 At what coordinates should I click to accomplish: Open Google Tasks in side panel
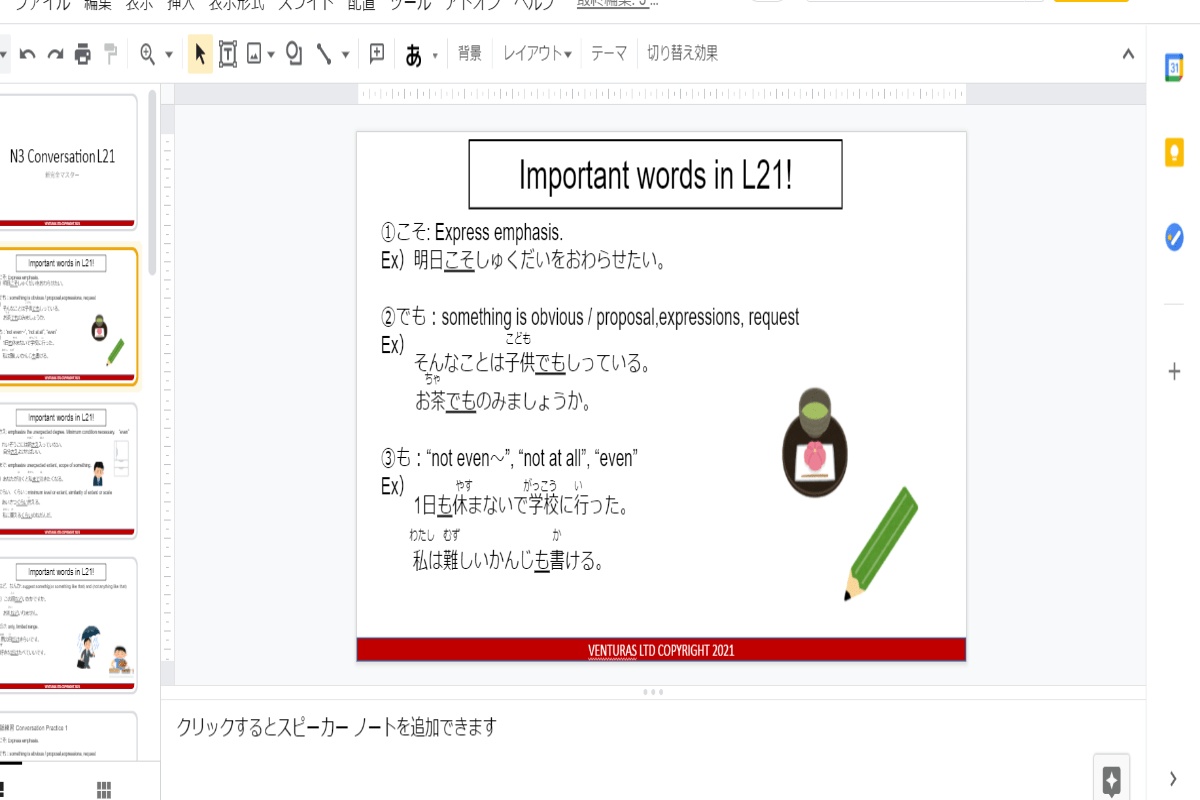click(x=1174, y=237)
